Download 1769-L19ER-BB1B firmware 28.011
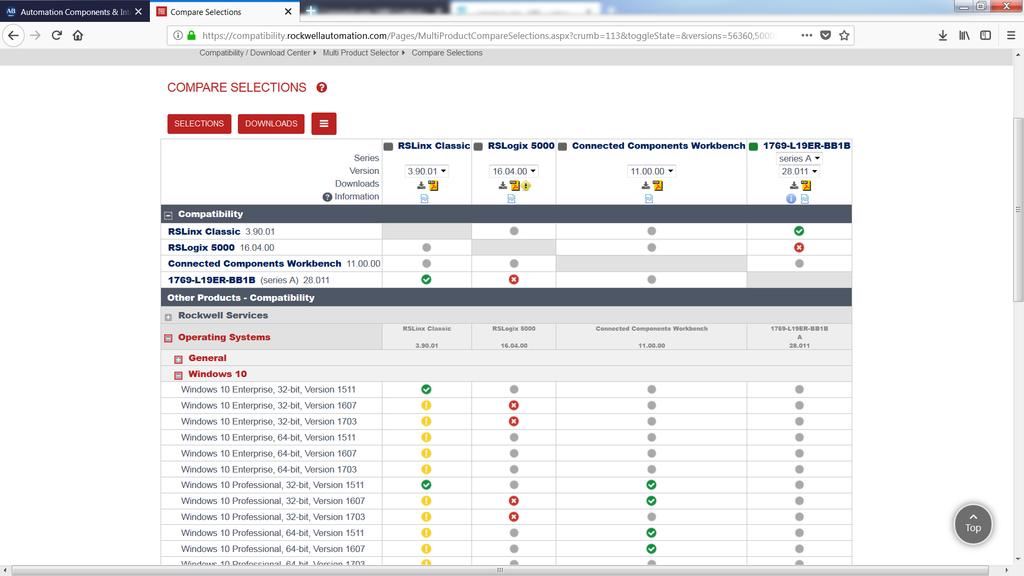This screenshot has width=1024, height=576. [x=794, y=185]
